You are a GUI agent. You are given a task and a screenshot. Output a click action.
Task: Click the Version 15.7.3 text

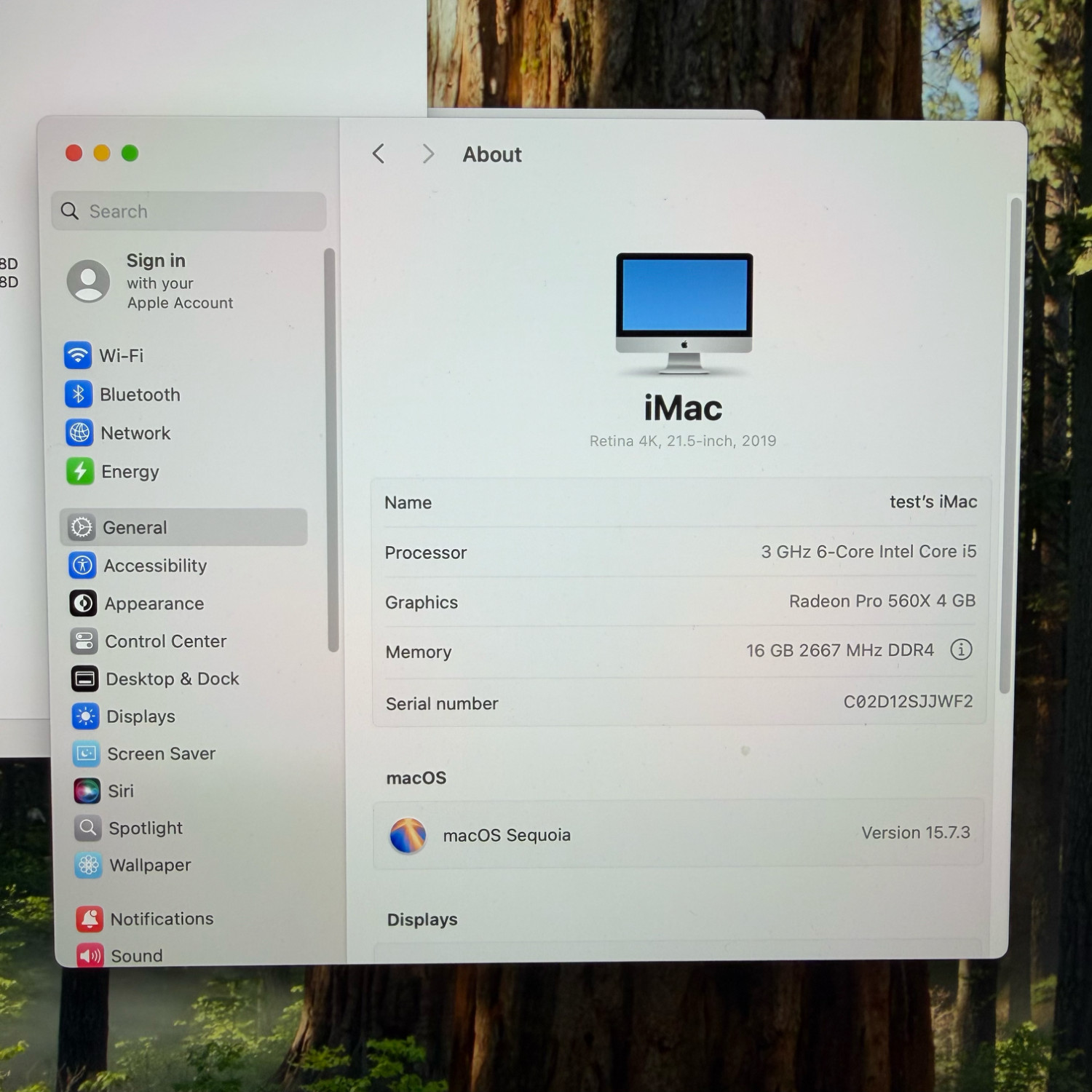click(x=916, y=832)
